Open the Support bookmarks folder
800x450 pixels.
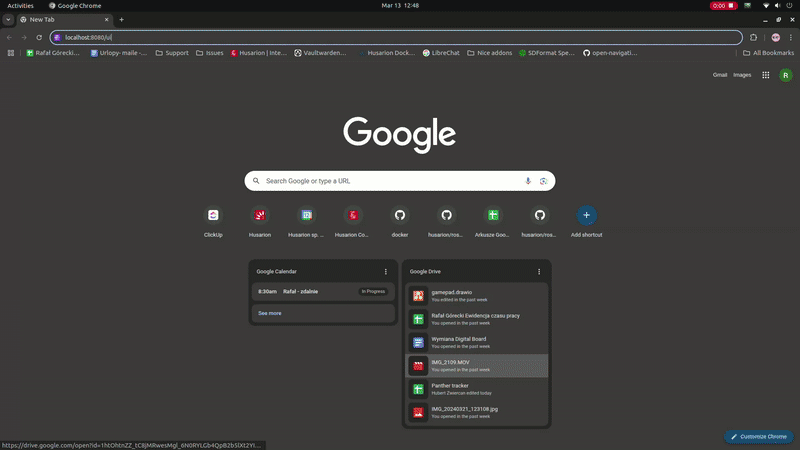point(172,53)
